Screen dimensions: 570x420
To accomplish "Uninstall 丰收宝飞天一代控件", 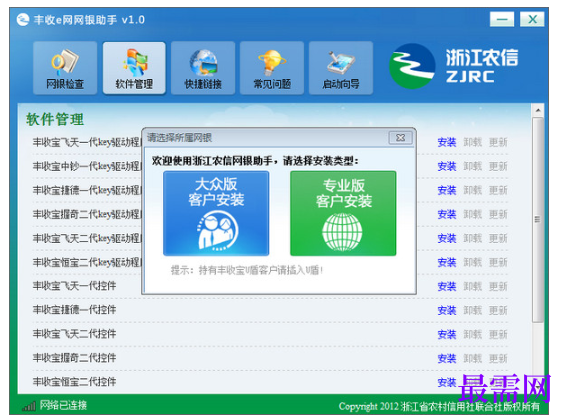I will pos(472,286).
